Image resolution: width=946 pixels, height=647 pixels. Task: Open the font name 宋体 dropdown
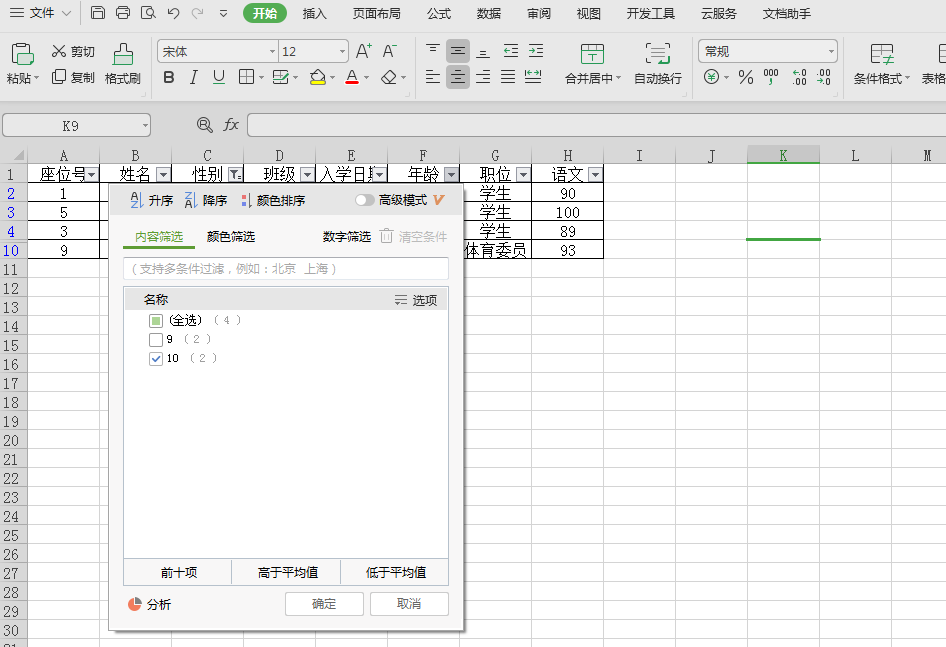click(x=272, y=52)
